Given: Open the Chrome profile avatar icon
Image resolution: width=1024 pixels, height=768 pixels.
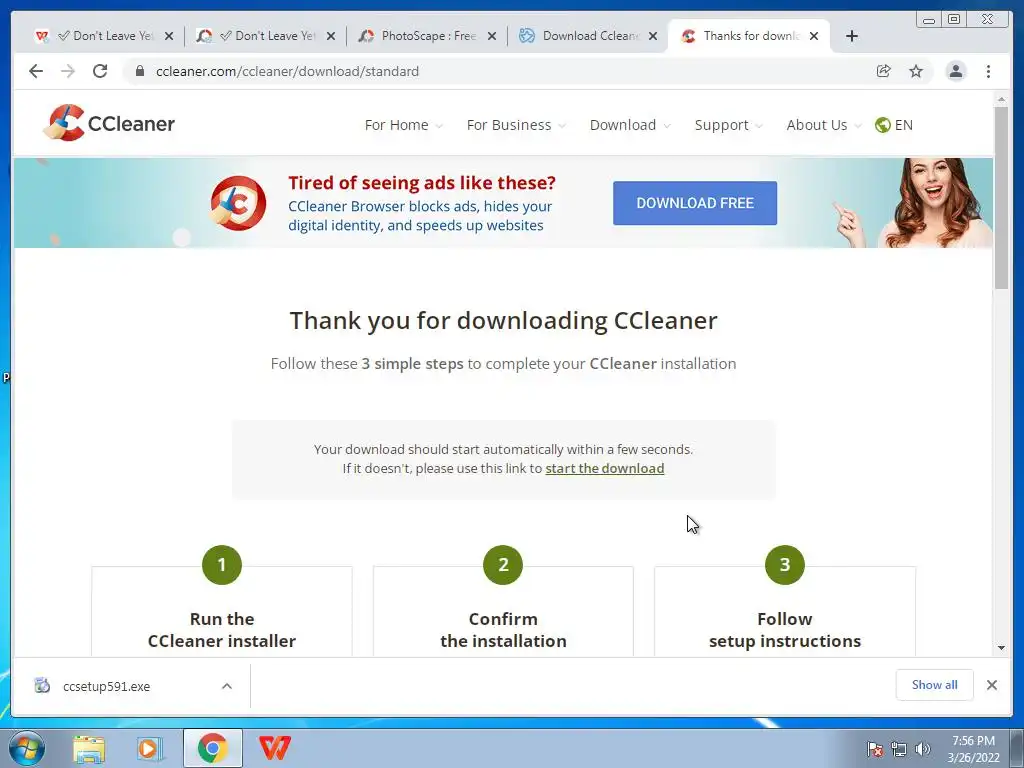Looking at the screenshot, I should pos(955,71).
